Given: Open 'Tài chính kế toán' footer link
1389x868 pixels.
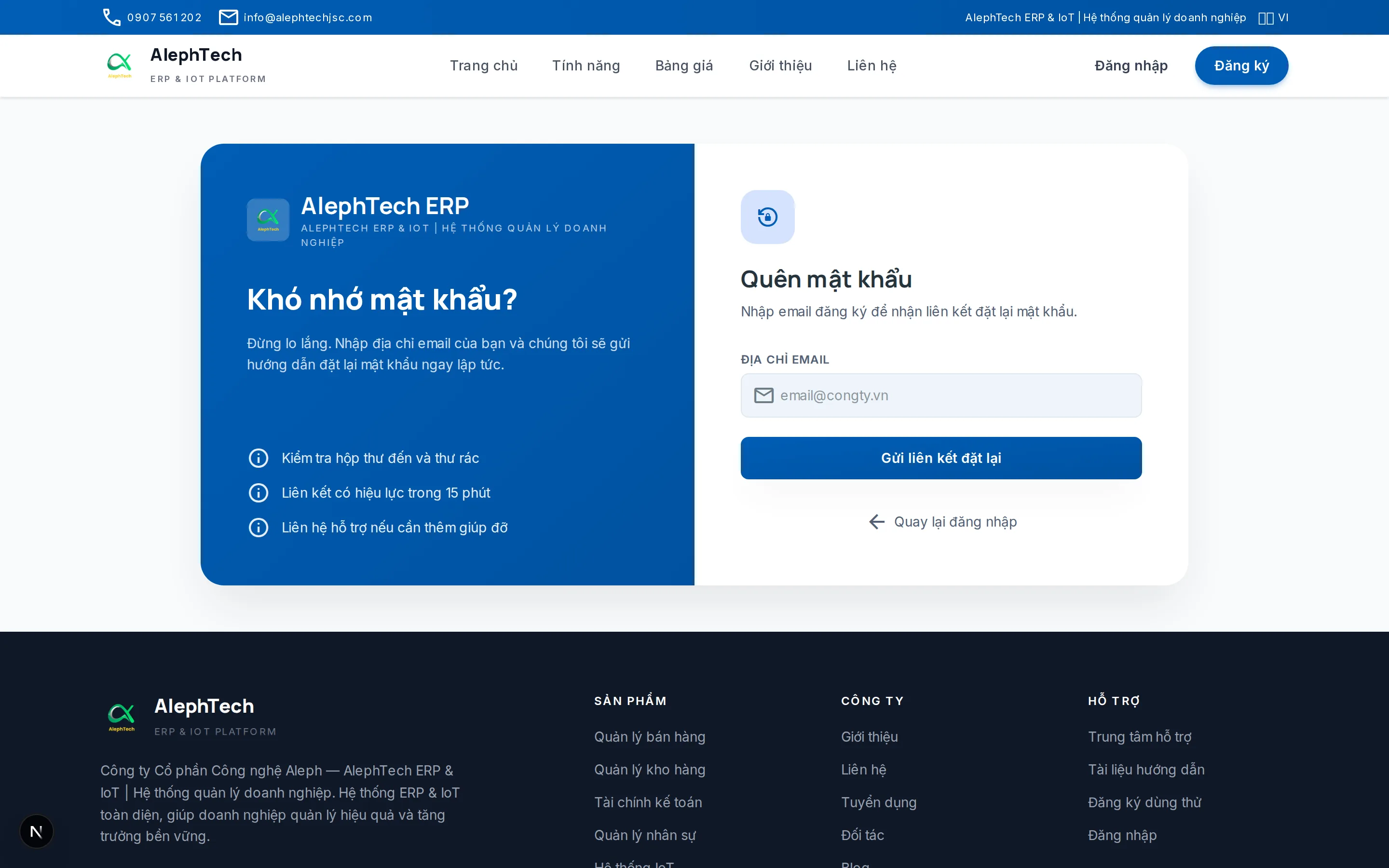Looking at the screenshot, I should click(648, 802).
